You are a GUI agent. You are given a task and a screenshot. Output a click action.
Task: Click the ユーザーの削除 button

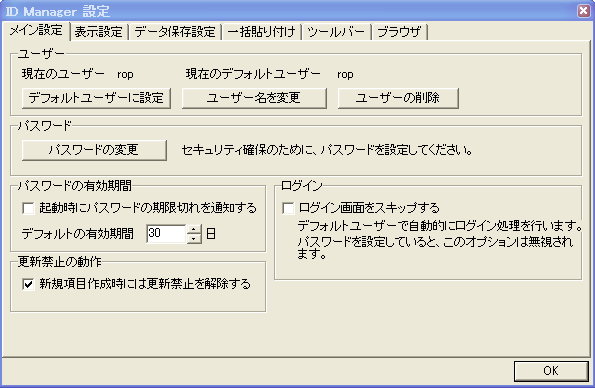398,98
